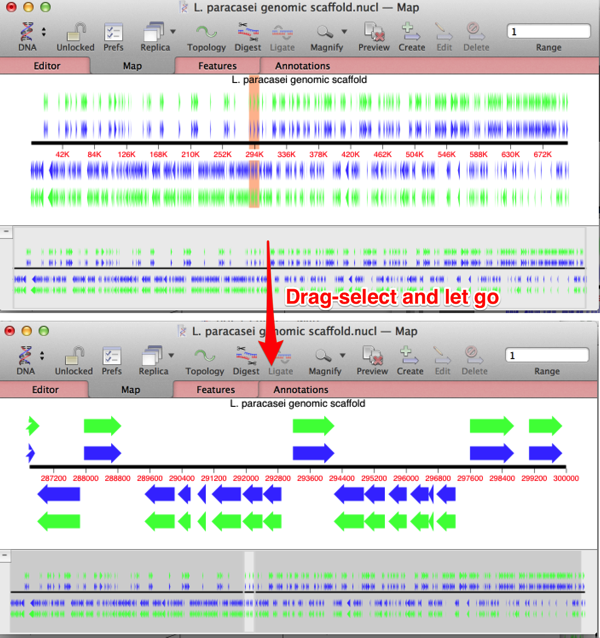This screenshot has height=638, width=600.
Task: Collapse the overview panel in the upper window
Action: pos(6,231)
